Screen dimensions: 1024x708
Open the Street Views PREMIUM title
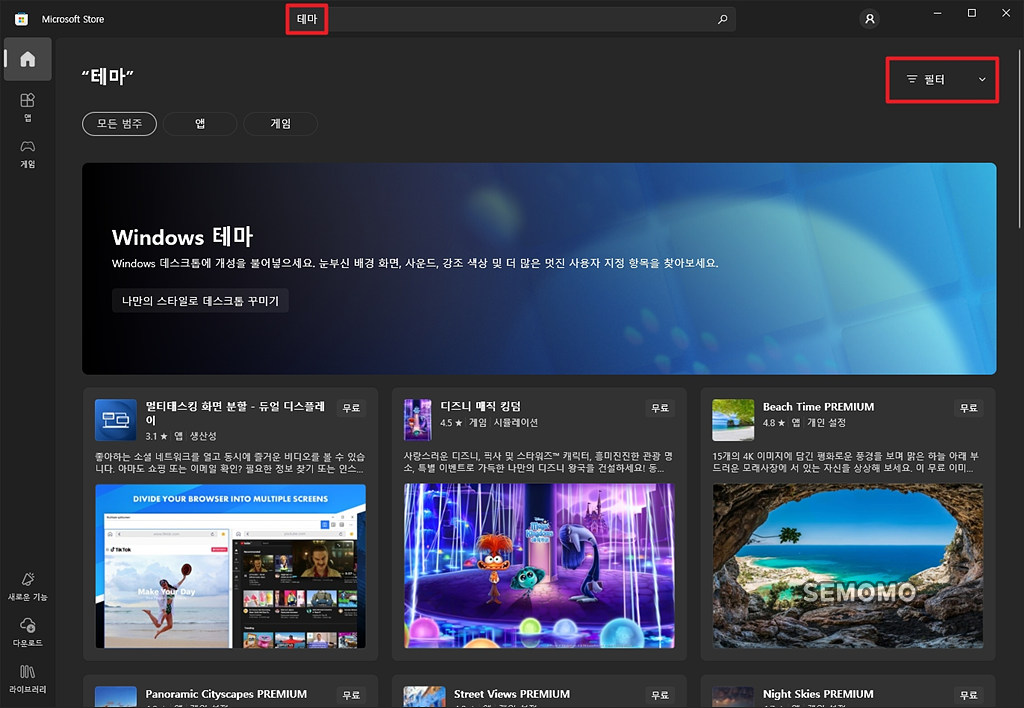point(512,694)
